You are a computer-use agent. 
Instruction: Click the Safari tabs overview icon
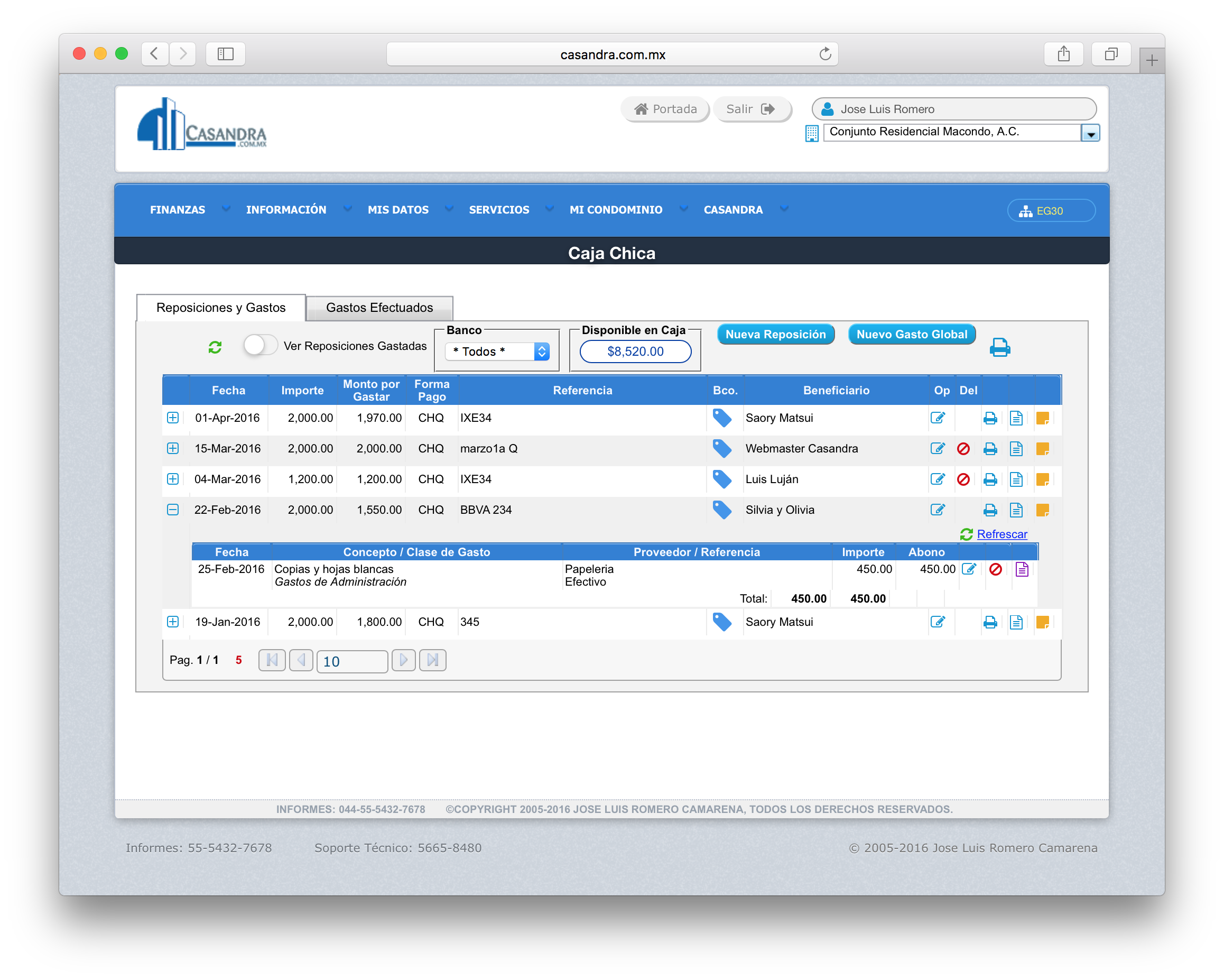1111,54
